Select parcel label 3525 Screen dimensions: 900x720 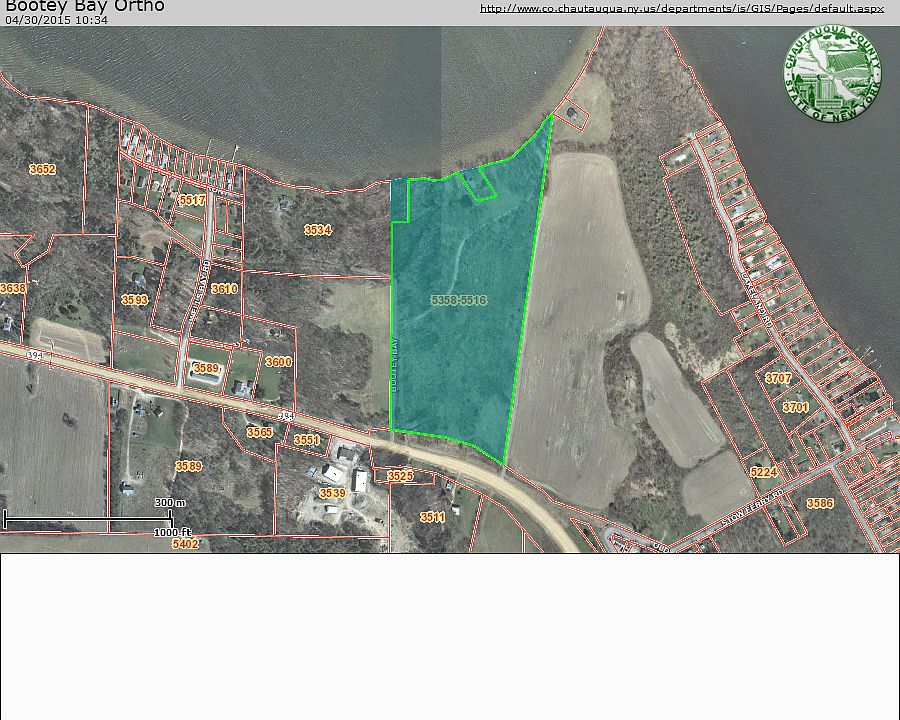click(x=400, y=476)
